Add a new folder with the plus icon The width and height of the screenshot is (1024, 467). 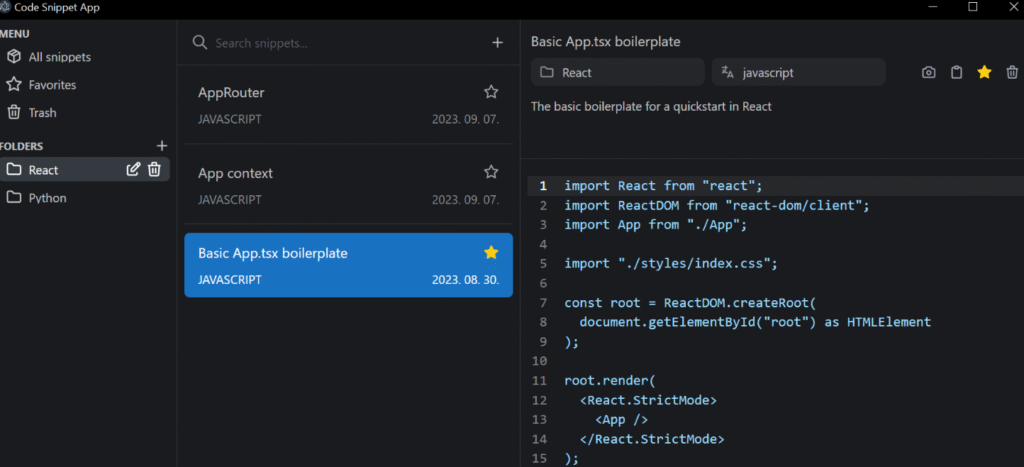(x=162, y=146)
